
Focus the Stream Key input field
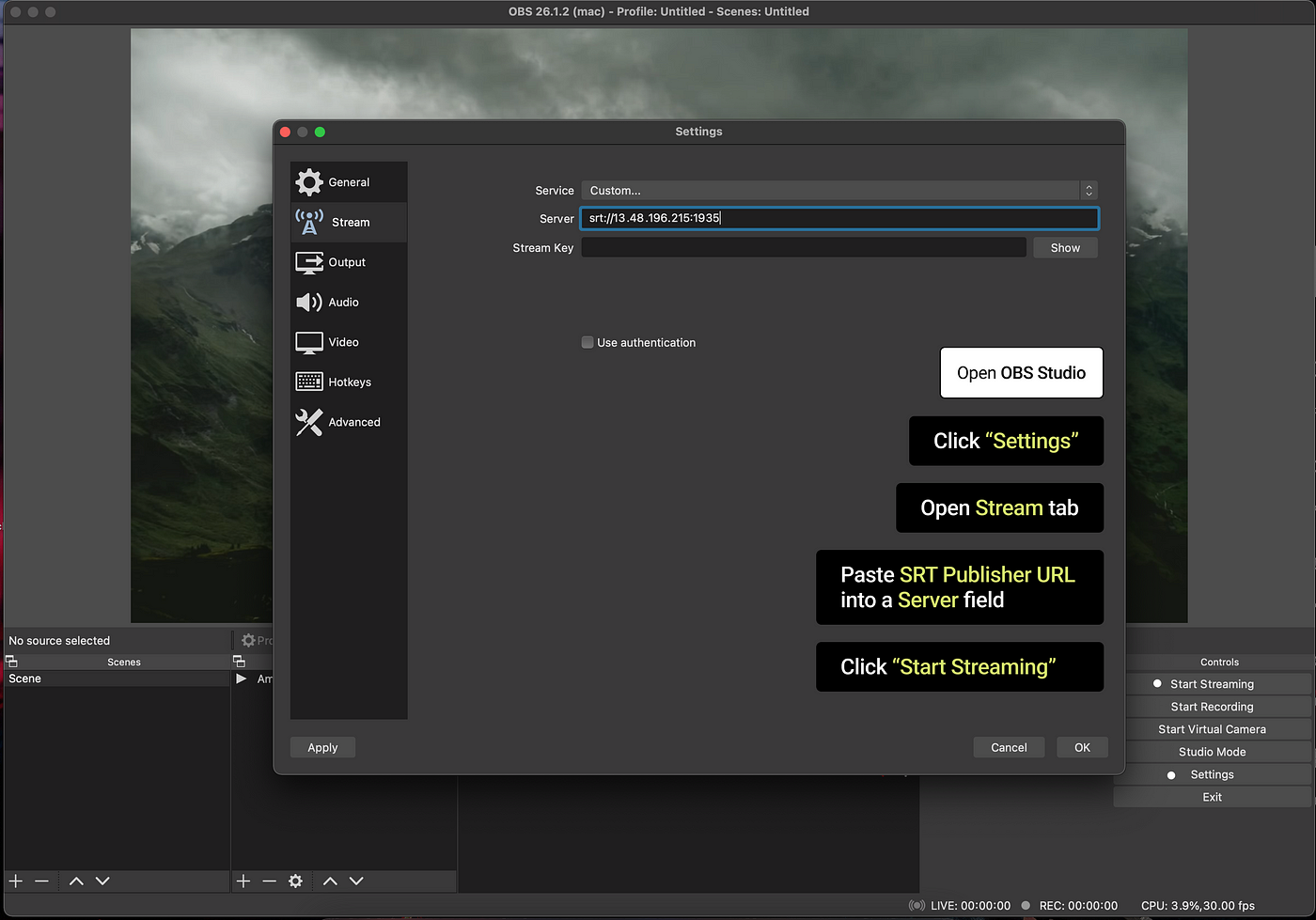click(804, 247)
